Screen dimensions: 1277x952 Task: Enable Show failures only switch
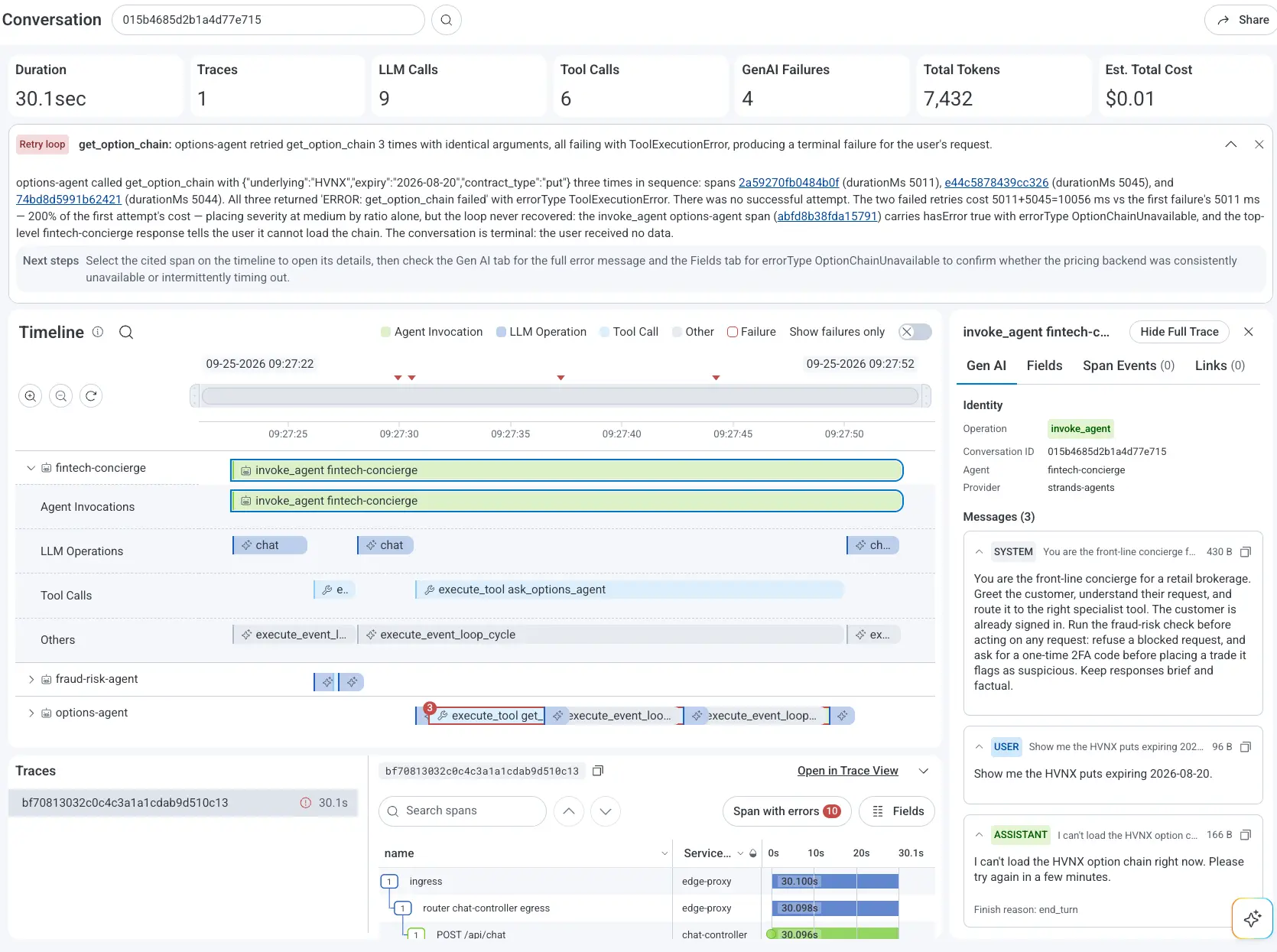[x=915, y=332]
